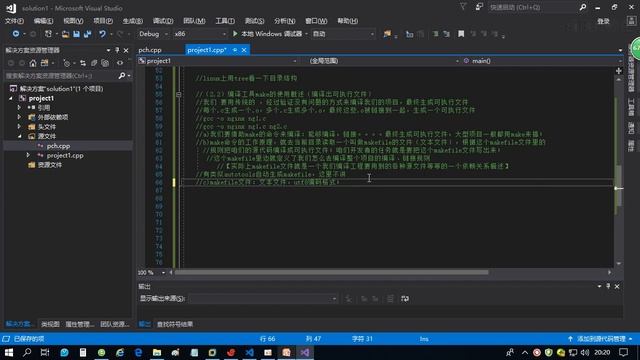Pin the Solution Explorer panel
The width and height of the screenshot is (640, 360).
click(117, 50)
